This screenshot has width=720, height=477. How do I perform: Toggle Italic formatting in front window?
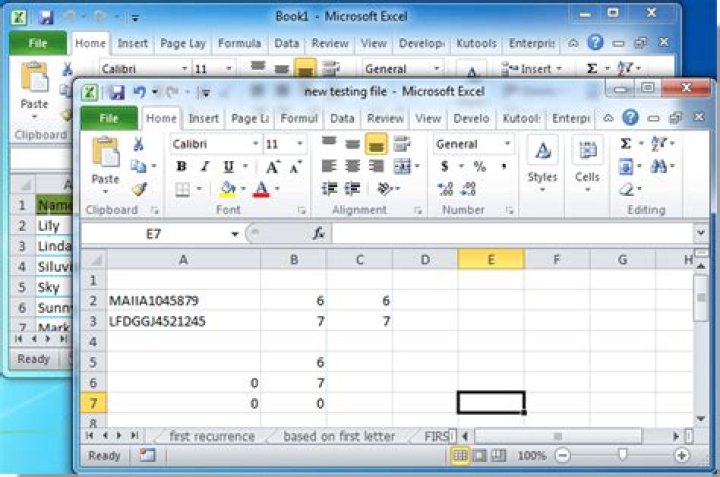pyautogui.click(x=205, y=166)
